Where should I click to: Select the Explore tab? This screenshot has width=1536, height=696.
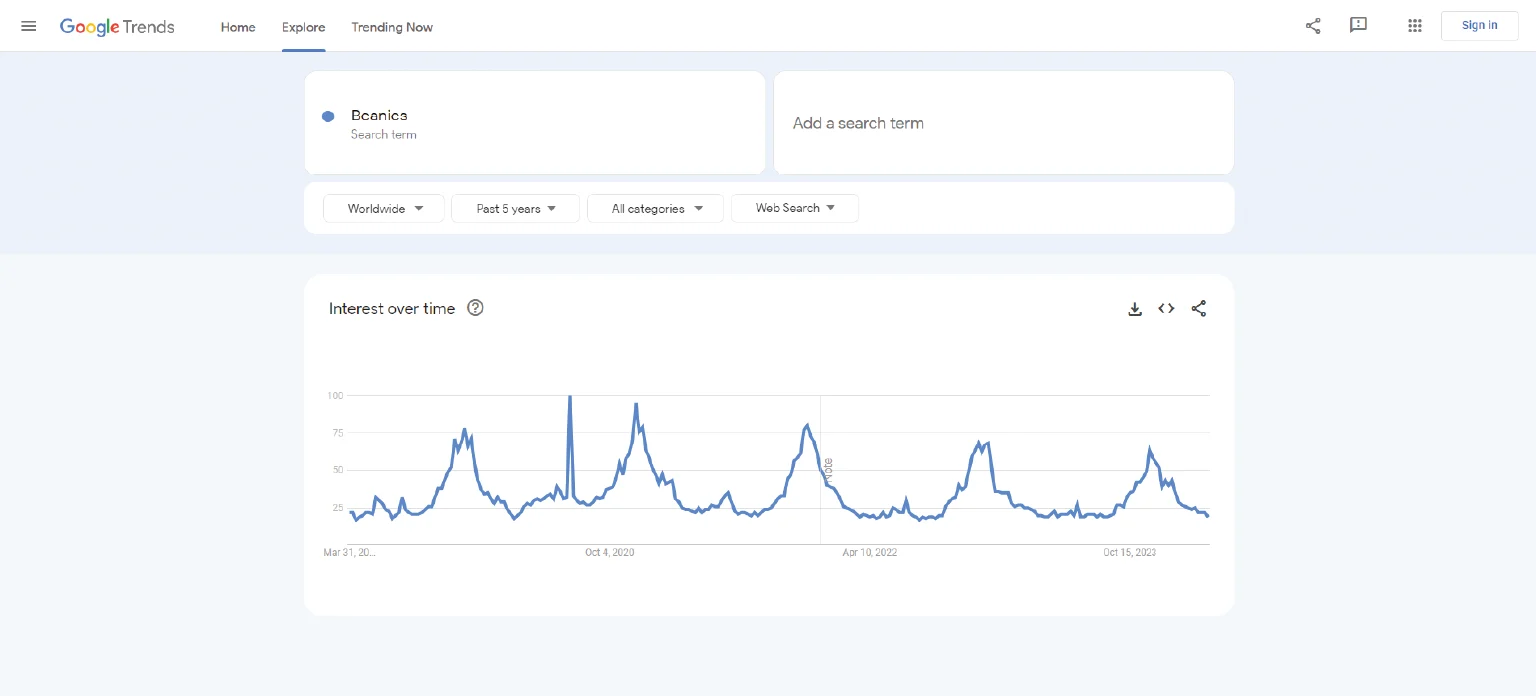click(303, 27)
